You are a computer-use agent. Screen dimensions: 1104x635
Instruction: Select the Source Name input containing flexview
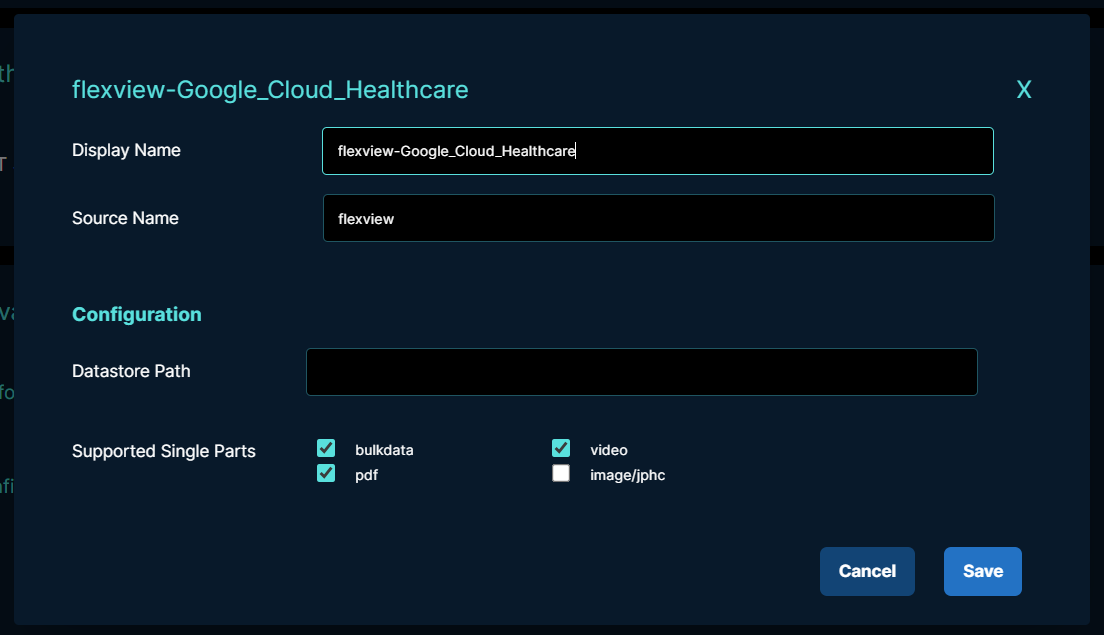(x=657, y=218)
